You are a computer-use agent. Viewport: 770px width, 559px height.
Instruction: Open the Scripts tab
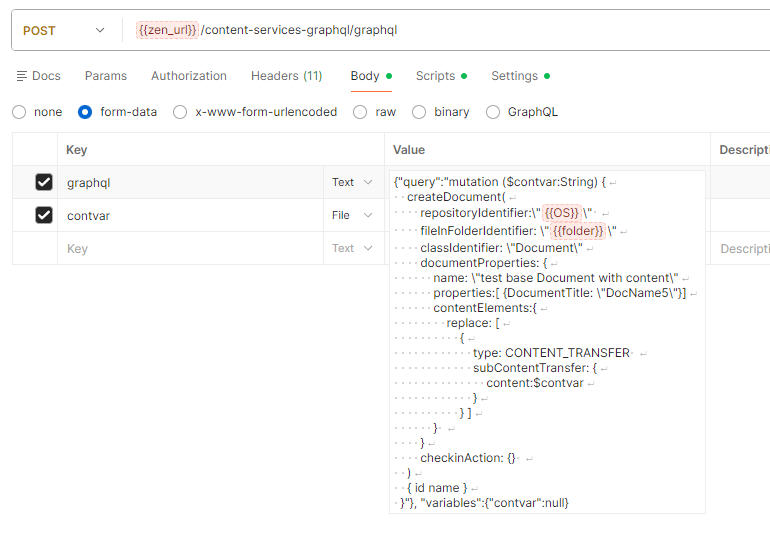(436, 76)
